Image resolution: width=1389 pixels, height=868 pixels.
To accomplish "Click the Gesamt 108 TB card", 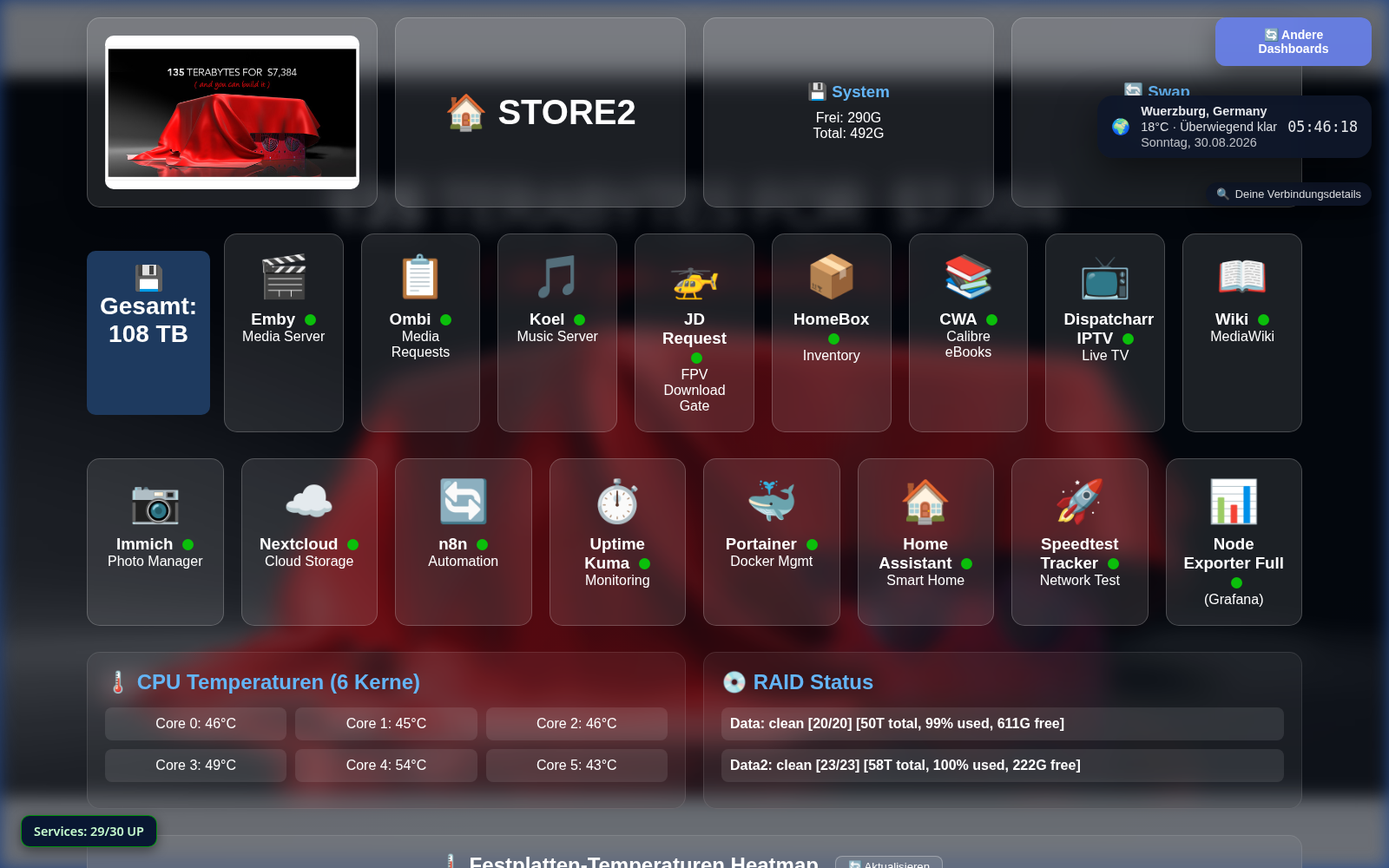I will point(148,332).
